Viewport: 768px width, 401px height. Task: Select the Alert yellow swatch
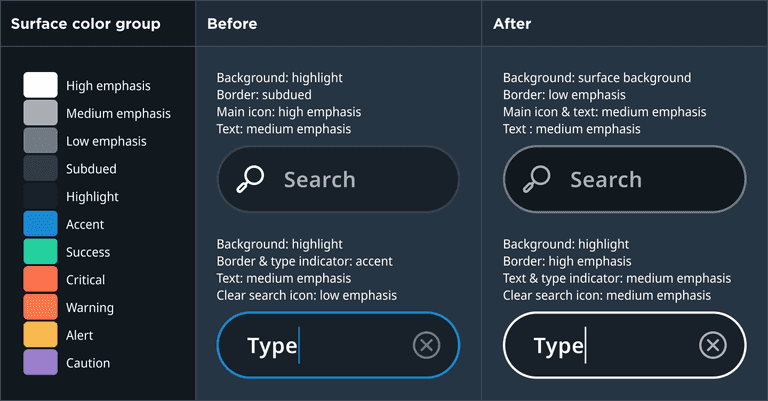(x=40, y=335)
